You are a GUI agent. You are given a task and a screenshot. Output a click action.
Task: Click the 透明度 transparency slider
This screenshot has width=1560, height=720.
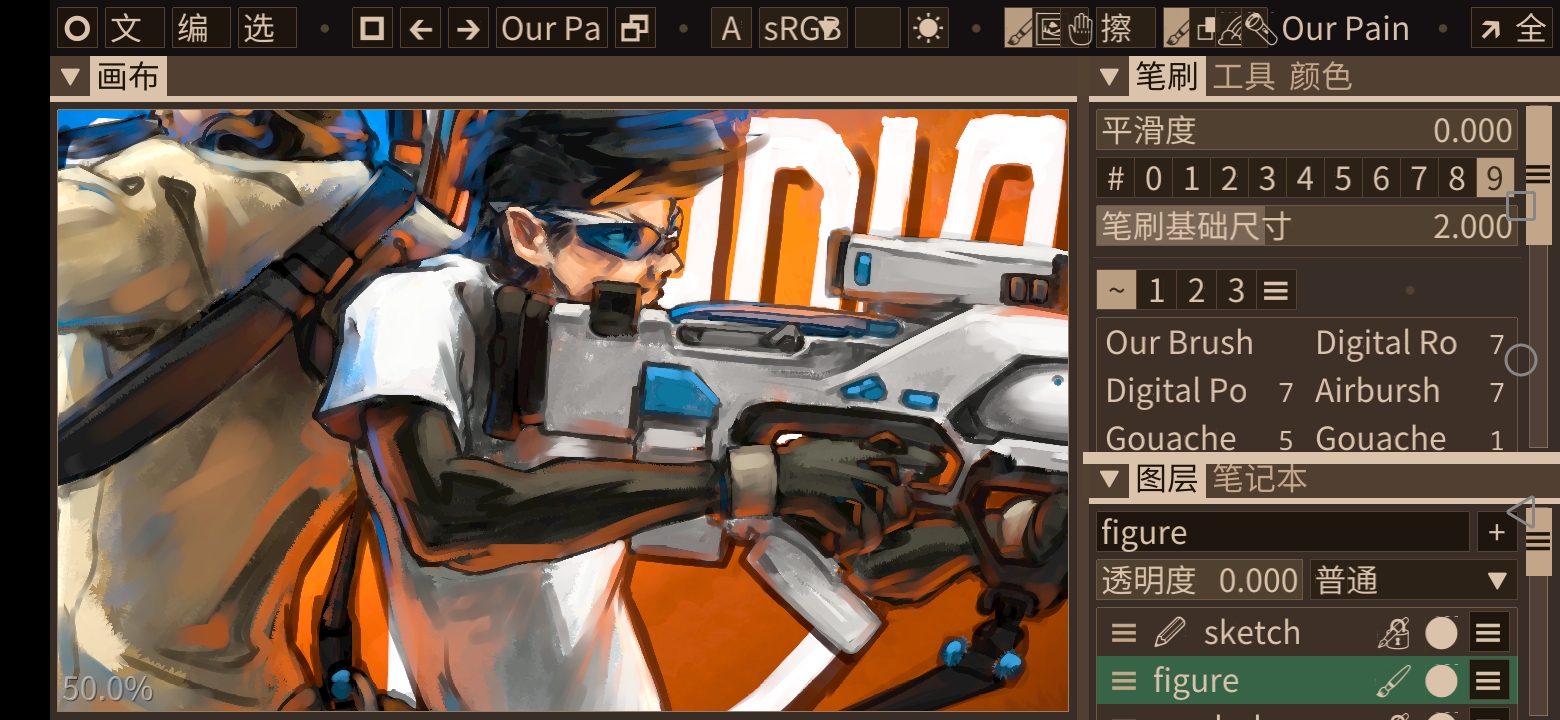point(1199,580)
